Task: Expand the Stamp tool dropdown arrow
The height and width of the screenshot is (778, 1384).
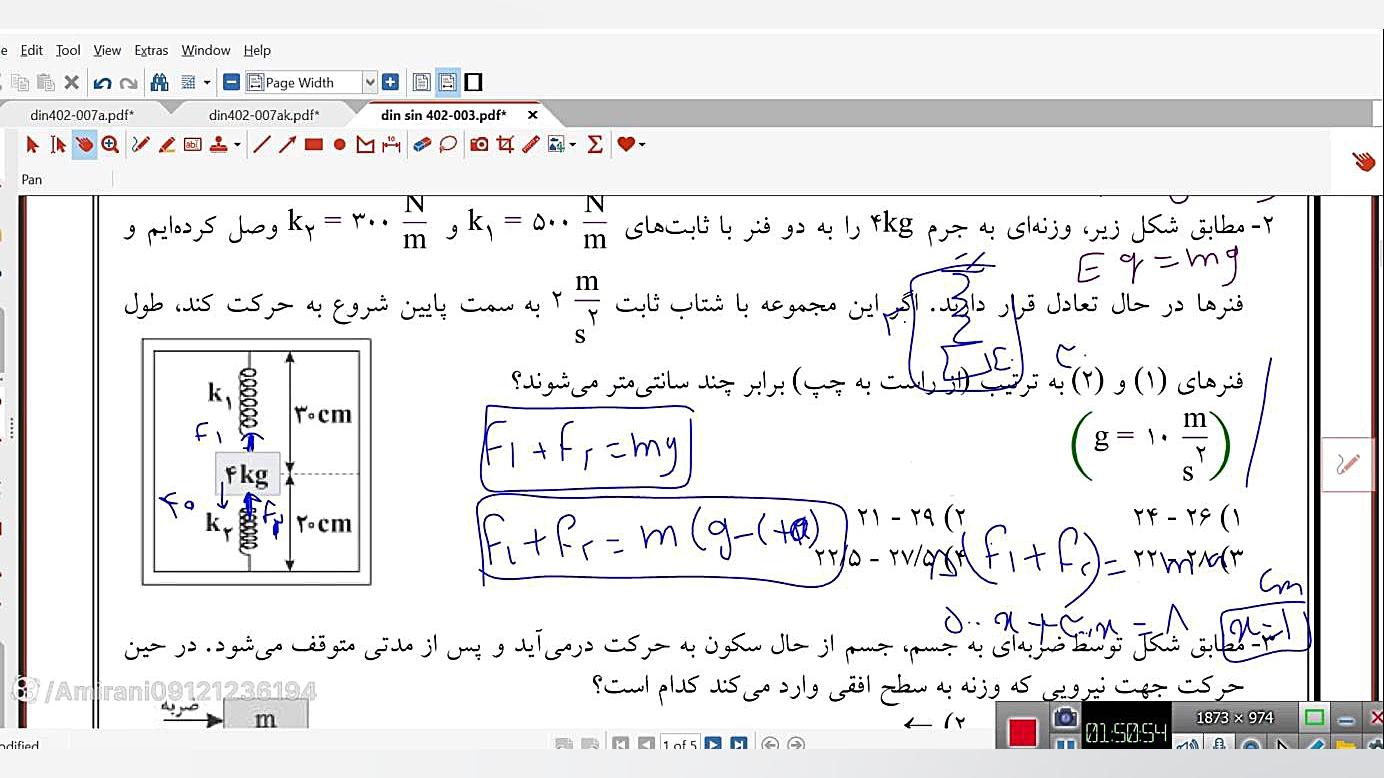Action: pos(237,145)
